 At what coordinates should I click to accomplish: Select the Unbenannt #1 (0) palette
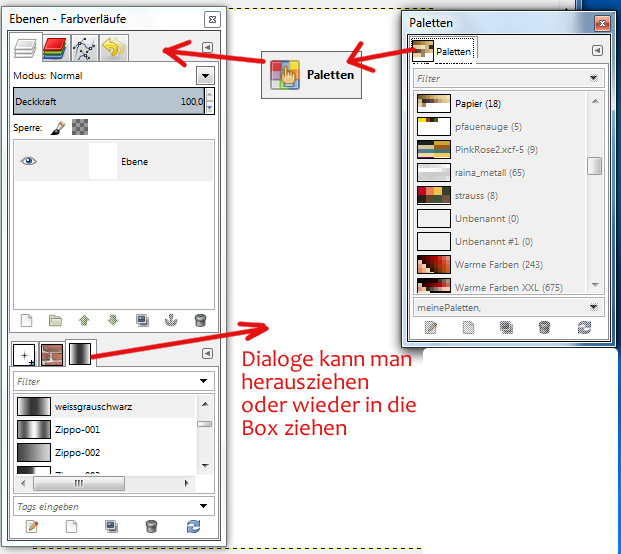coord(501,242)
